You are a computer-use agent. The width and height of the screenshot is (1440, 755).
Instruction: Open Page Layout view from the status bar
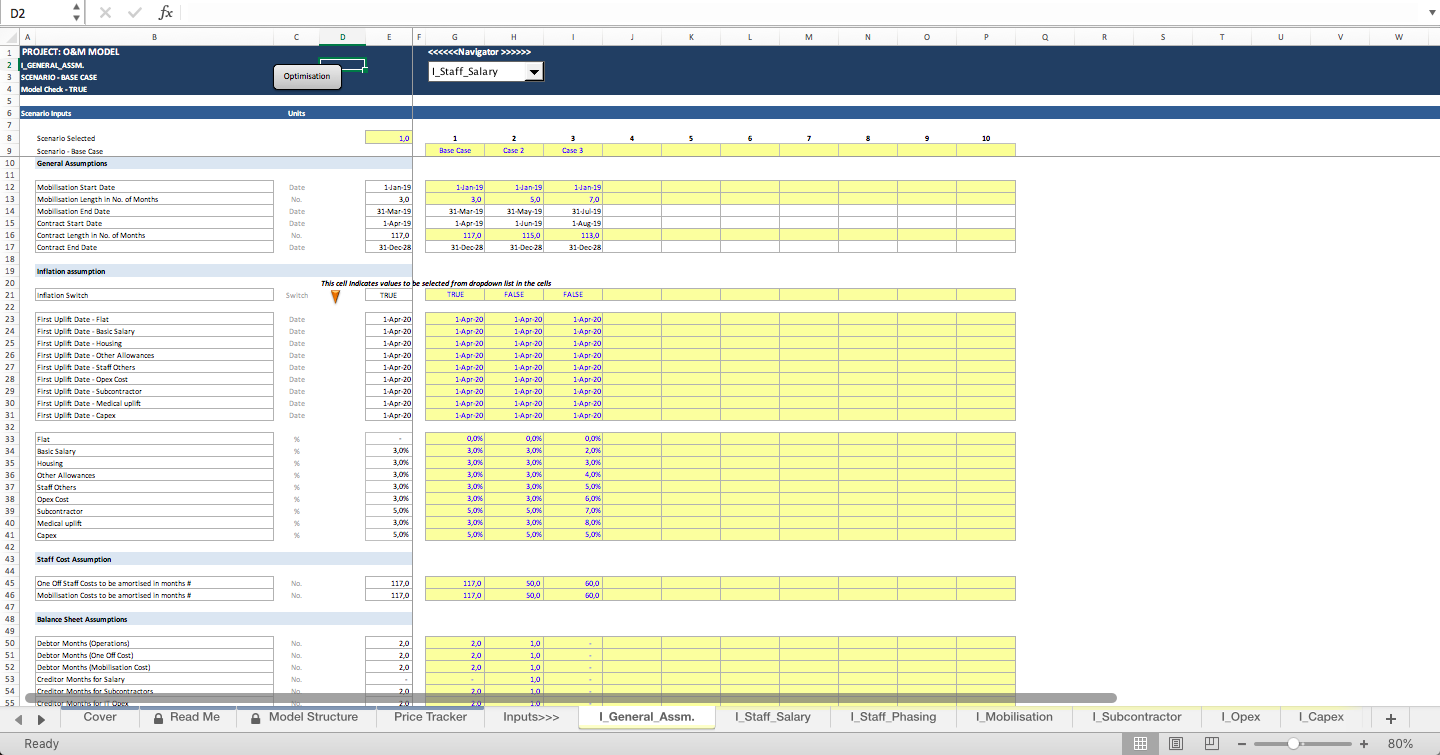pyautogui.click(x=1175, y=744)
